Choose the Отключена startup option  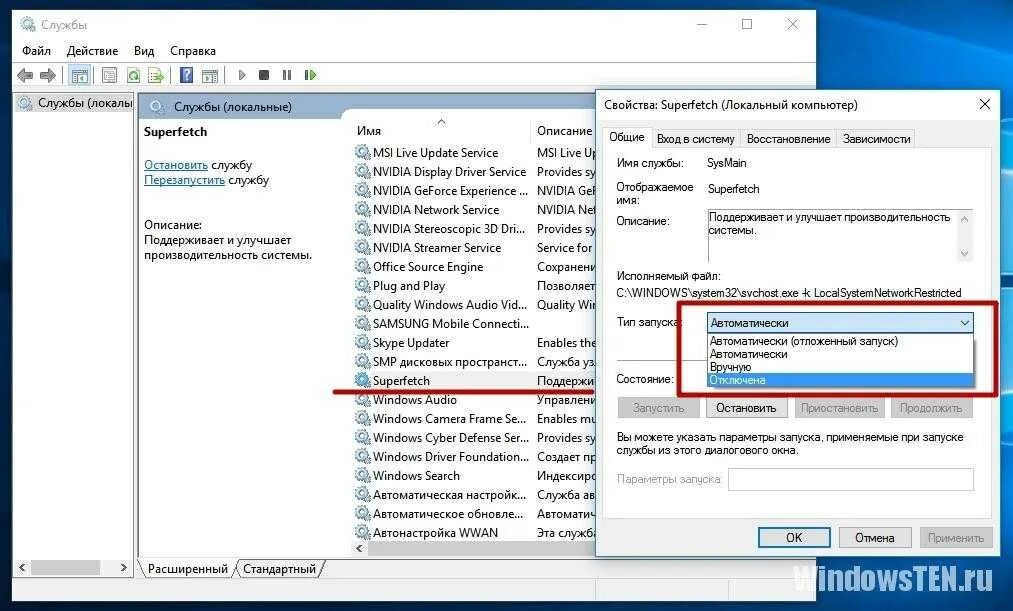point(840,380)
